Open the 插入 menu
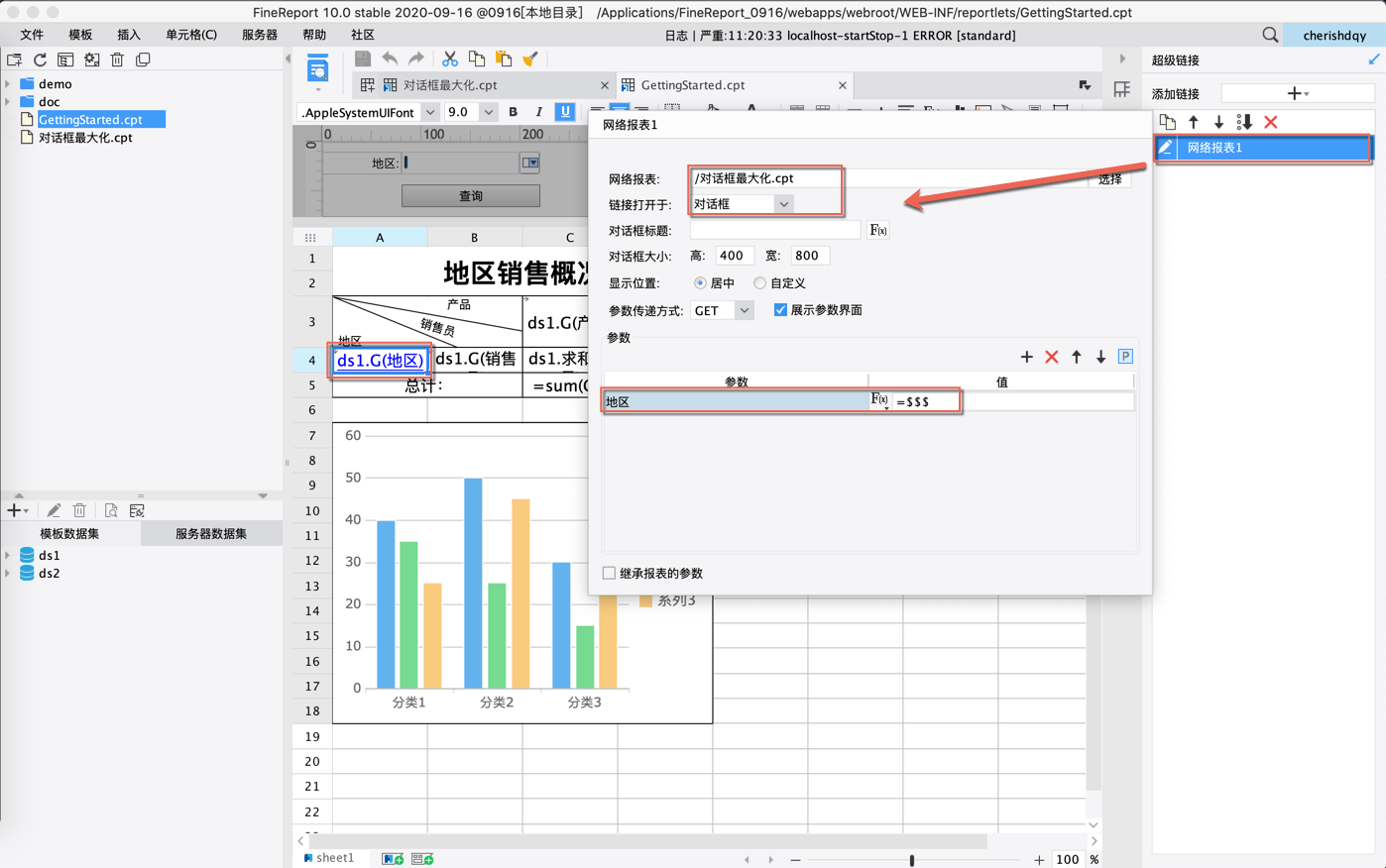Viewport: 1386px width, 868px height. (129, 35)
